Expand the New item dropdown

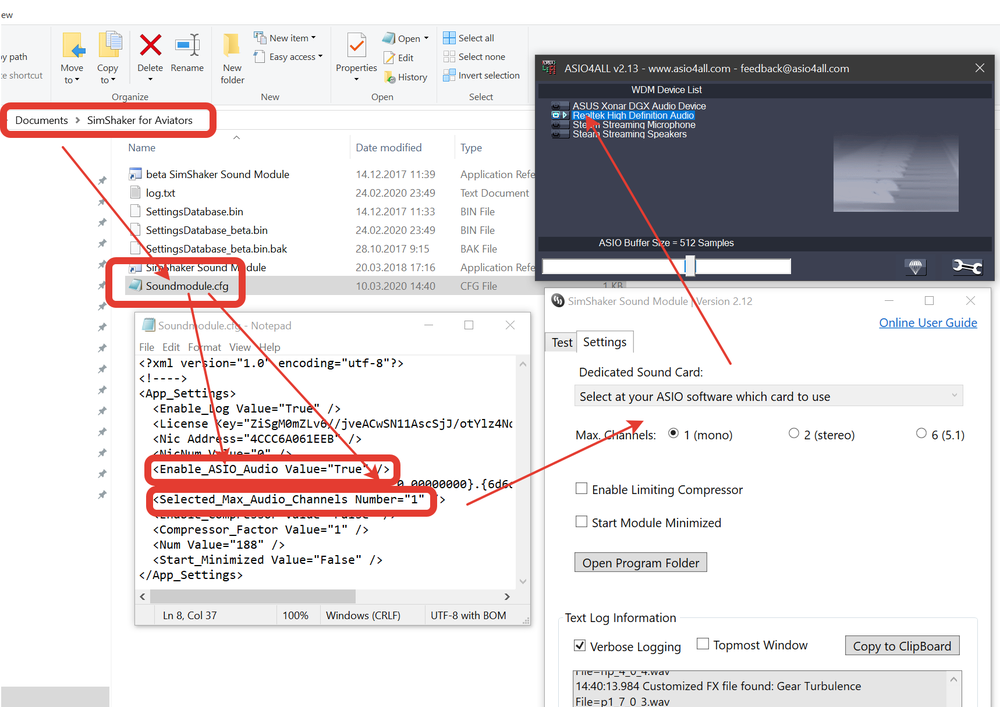(313, 38)
